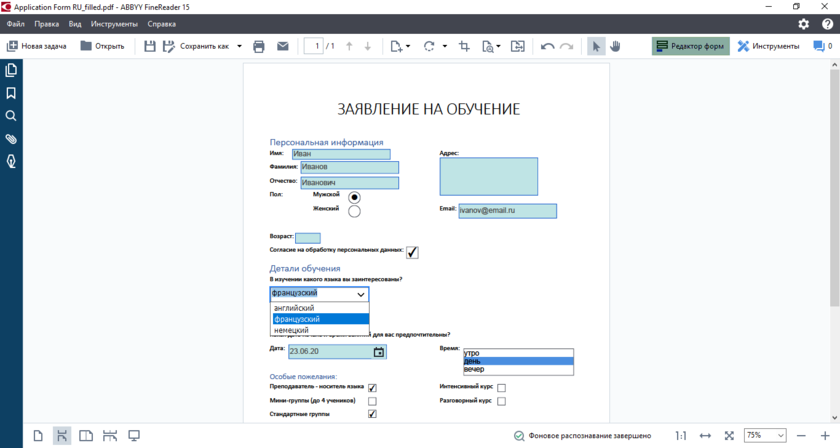Select the Женский radio button
Image resolution: width=840 pixels, height=448 pixels.
tap(354, 211)
